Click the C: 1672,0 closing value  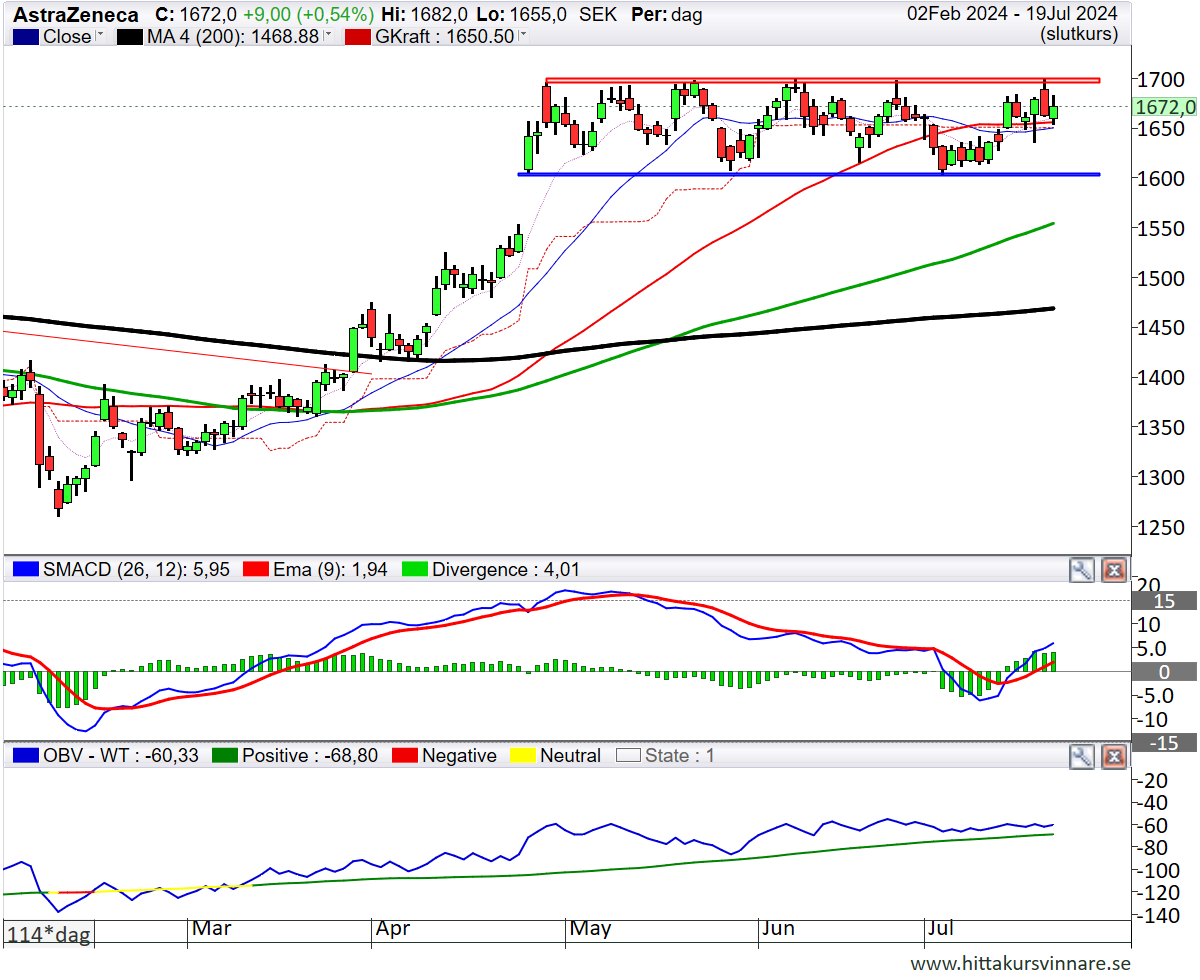point(197,15)
